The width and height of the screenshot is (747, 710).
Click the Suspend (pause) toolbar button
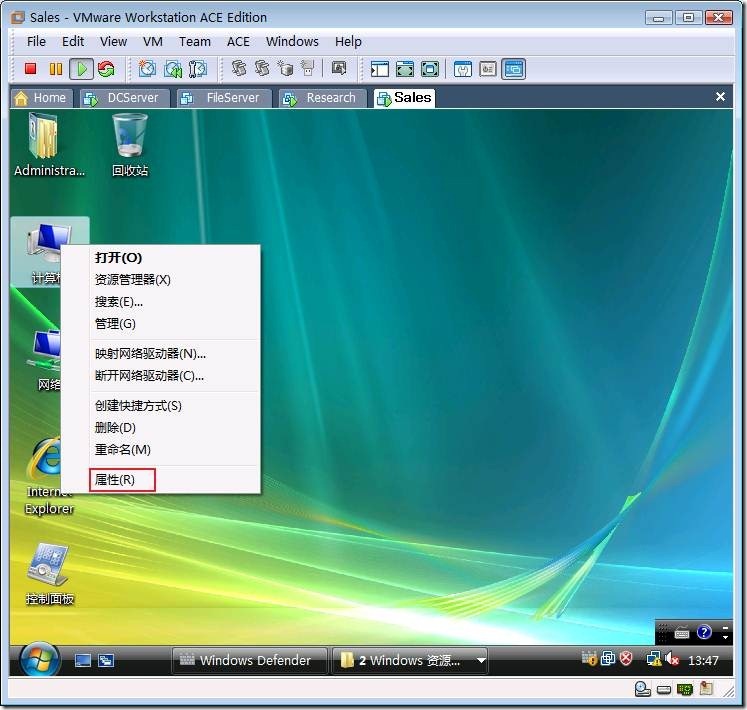click(x=56, y=69)
